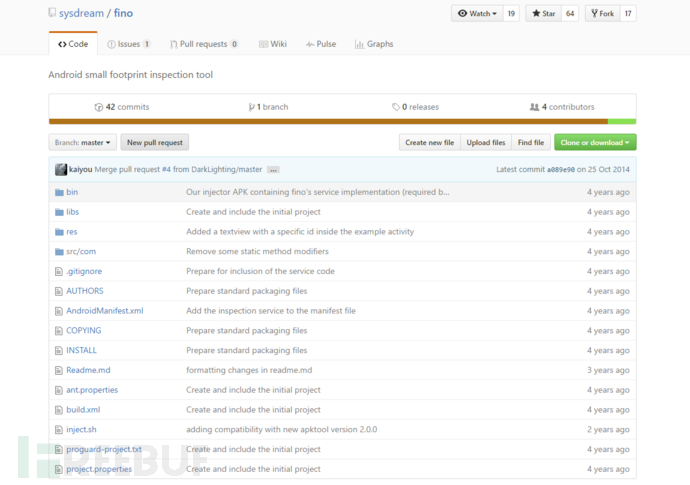Click Find file button

pyautogui.click(x=531, y=143)
